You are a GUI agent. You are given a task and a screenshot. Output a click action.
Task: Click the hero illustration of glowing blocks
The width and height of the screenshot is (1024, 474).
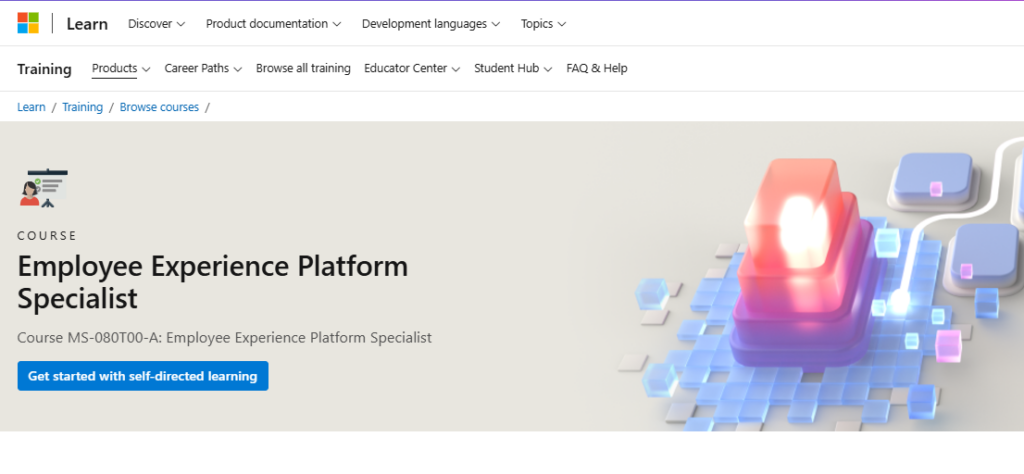point(821,276)
